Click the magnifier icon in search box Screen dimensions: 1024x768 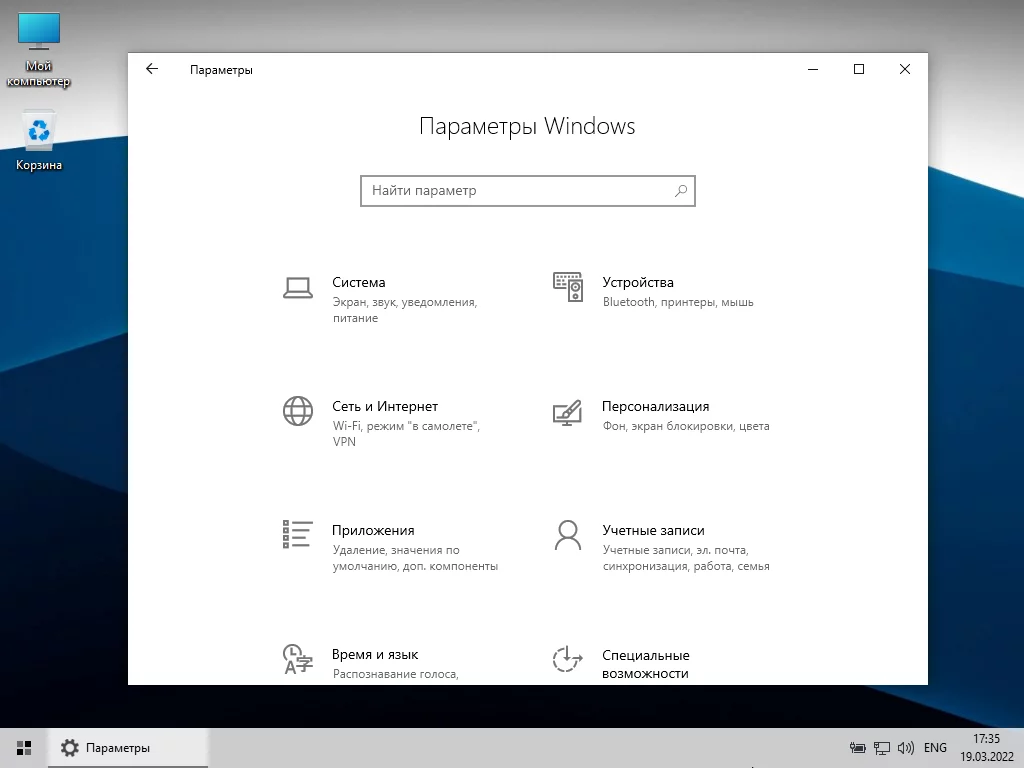pos(680,191)
